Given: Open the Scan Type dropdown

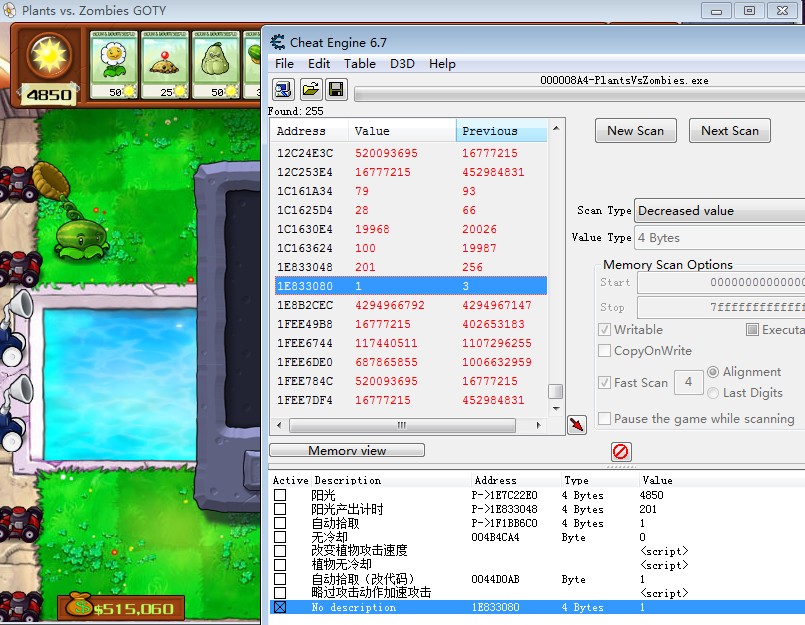Looking at the screenshot, I should 720,211.
